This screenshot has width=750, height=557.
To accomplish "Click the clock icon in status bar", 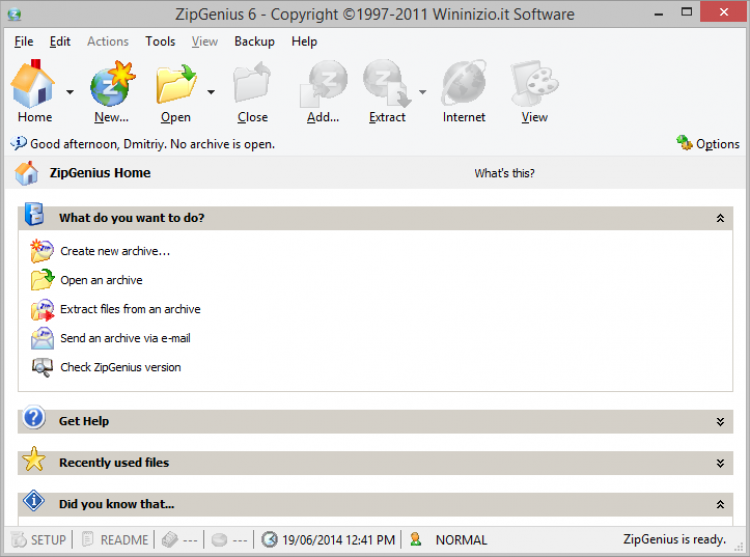I will click(x=269, y=540).
